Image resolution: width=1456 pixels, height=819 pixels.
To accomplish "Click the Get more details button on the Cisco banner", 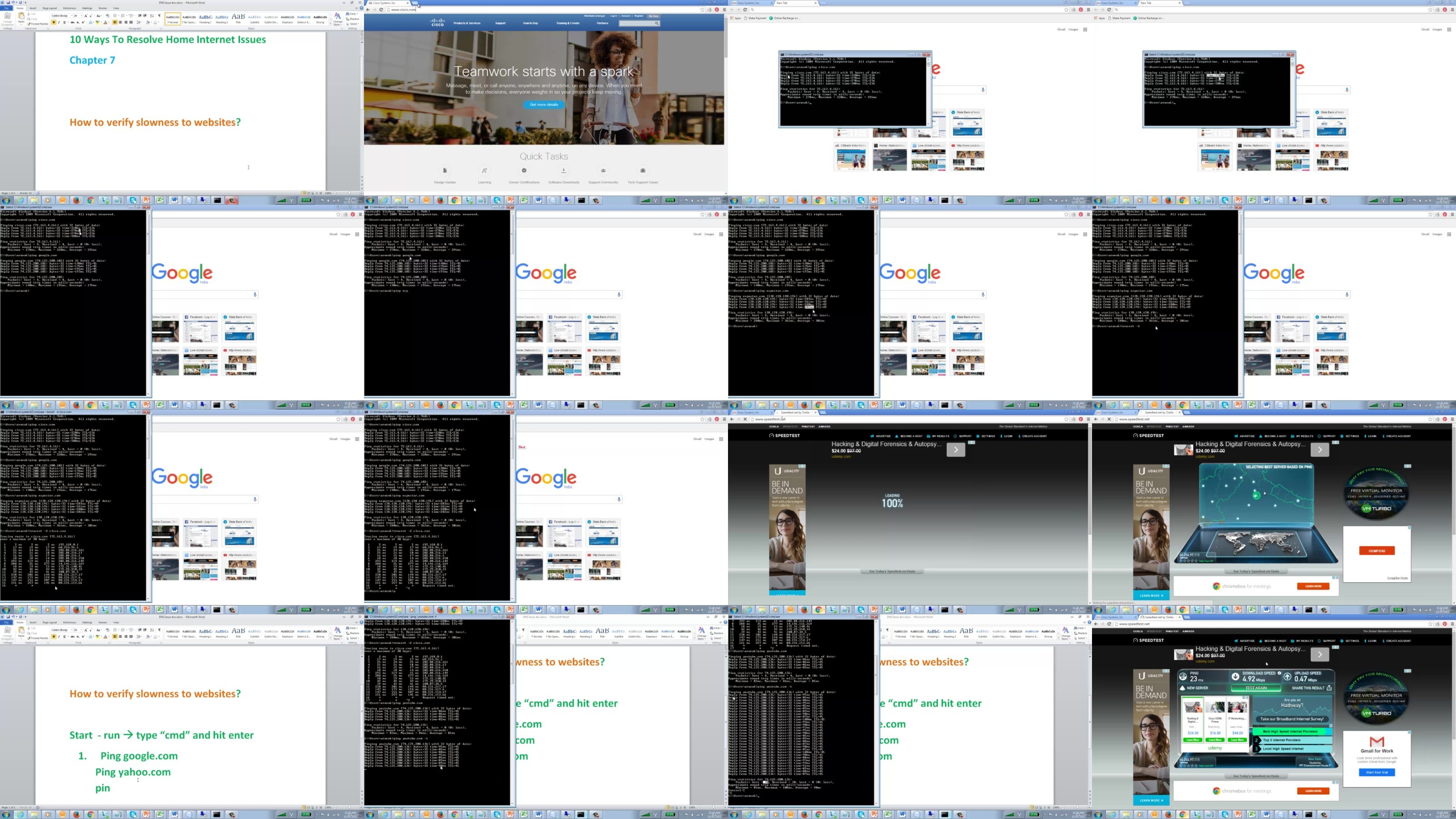I will click(544, 105).
